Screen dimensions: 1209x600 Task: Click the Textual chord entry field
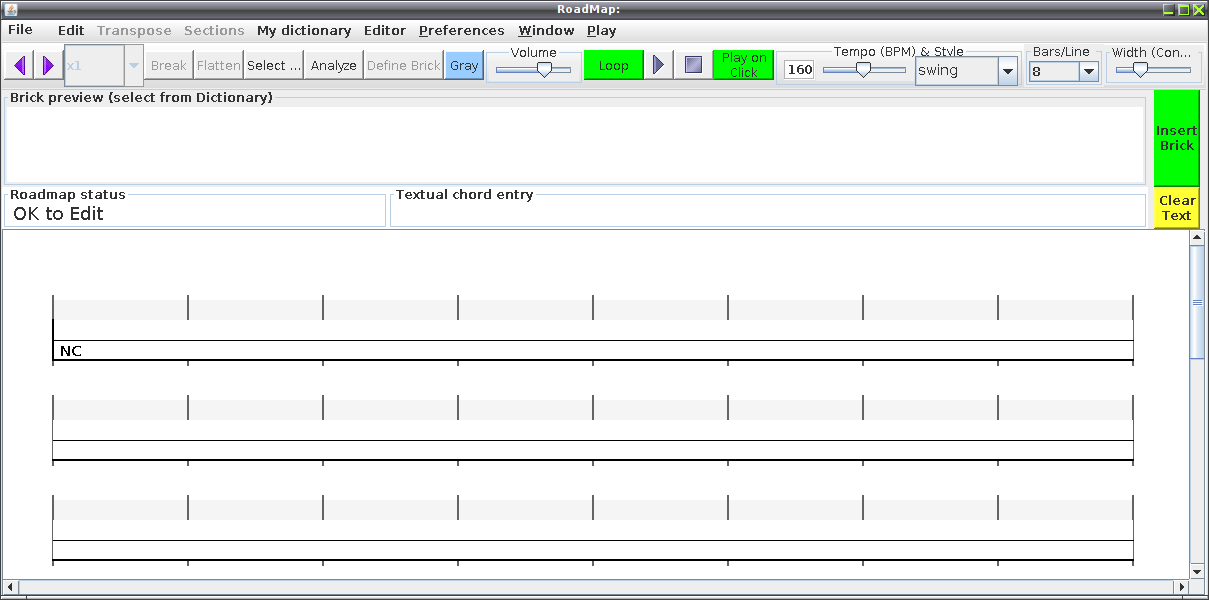coord(768,211)
